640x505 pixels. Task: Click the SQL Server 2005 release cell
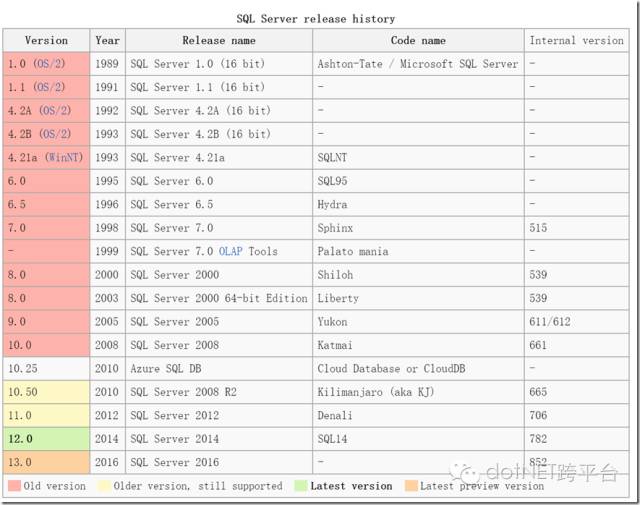point(219,321)
